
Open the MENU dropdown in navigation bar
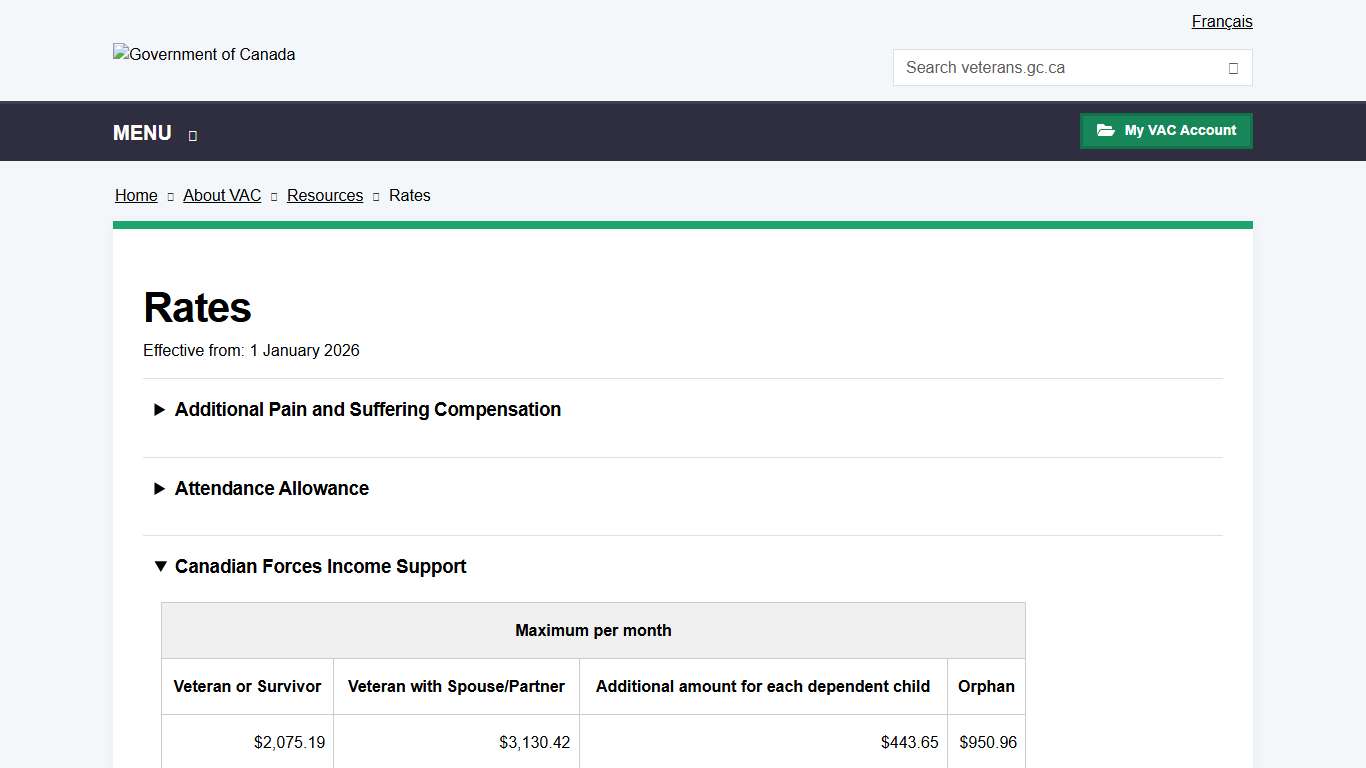142,133
